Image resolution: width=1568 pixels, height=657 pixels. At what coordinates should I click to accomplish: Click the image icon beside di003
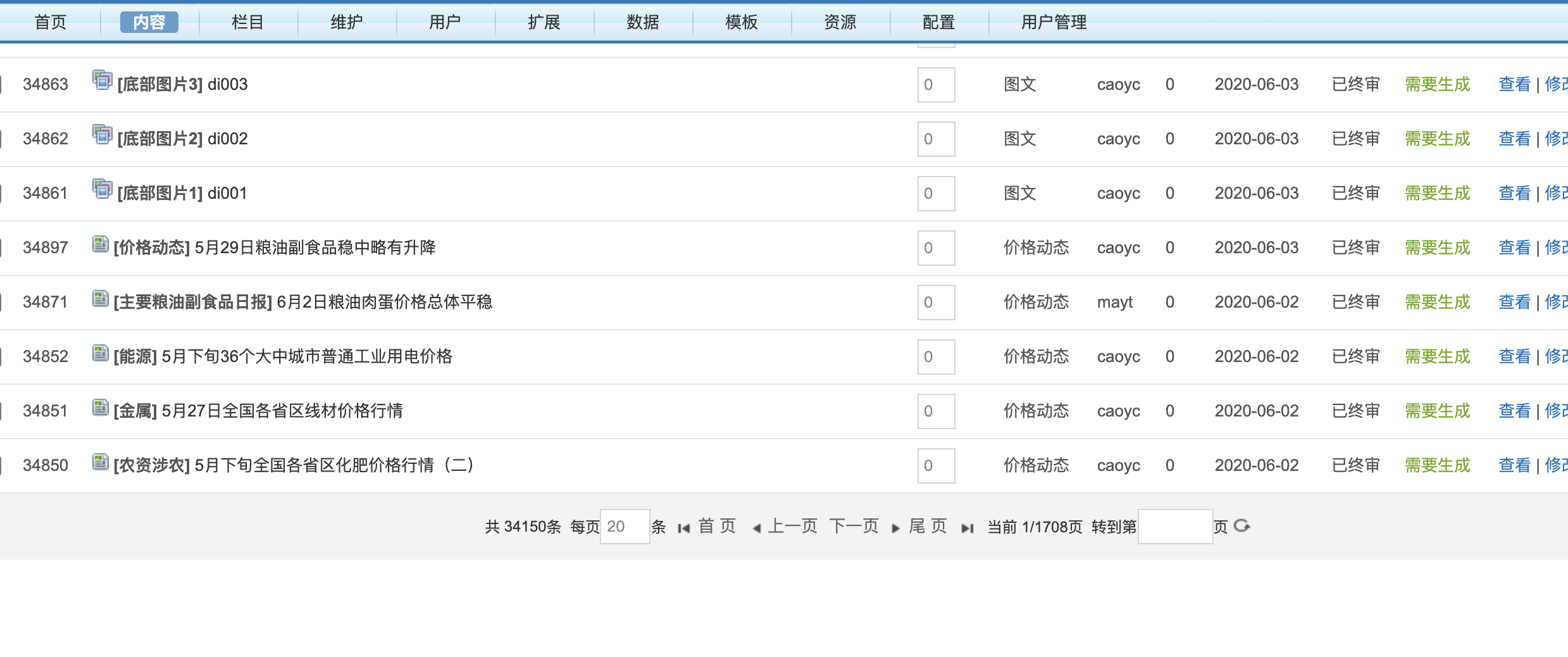[x=102, y=80]
